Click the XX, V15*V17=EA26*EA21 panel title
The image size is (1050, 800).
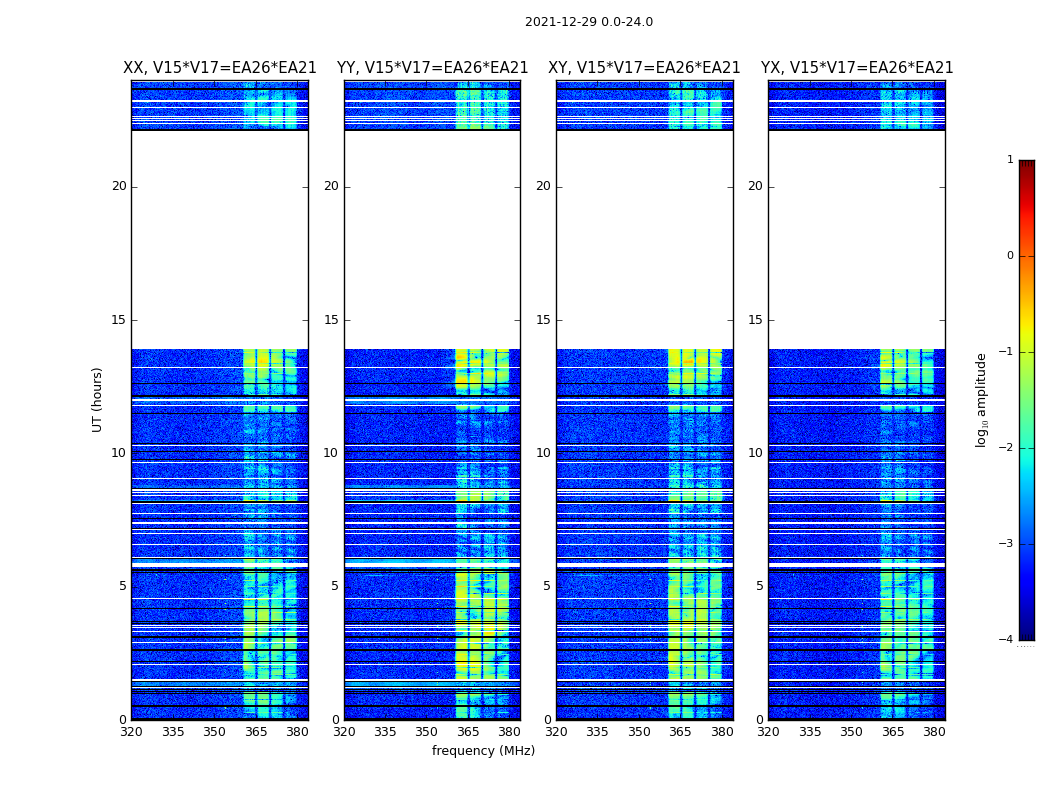(220, 68)
